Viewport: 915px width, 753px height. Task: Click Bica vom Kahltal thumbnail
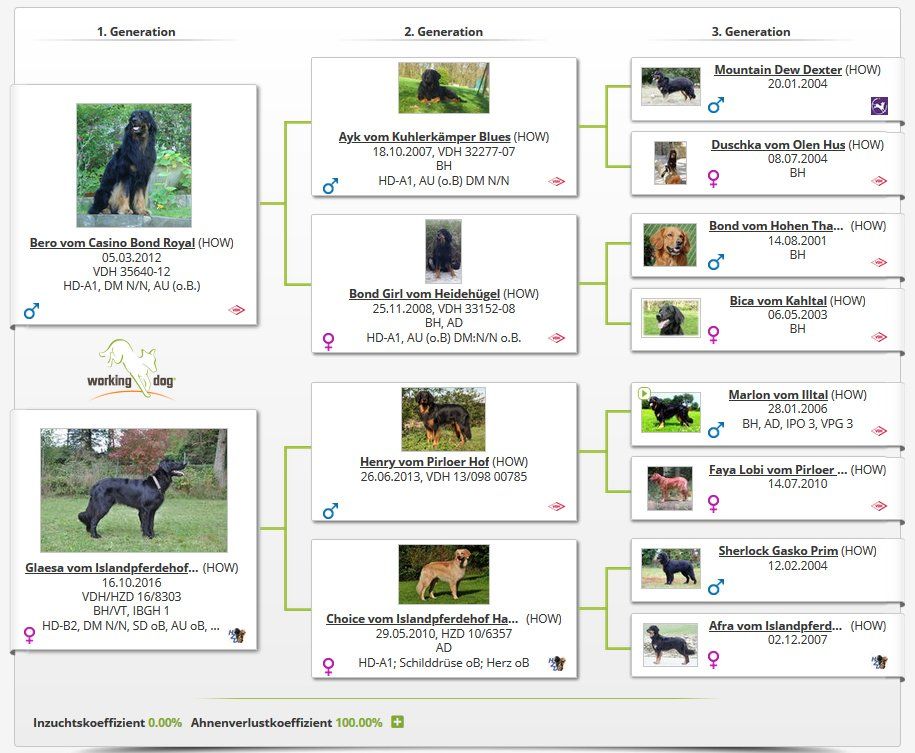tap(670, 318)
